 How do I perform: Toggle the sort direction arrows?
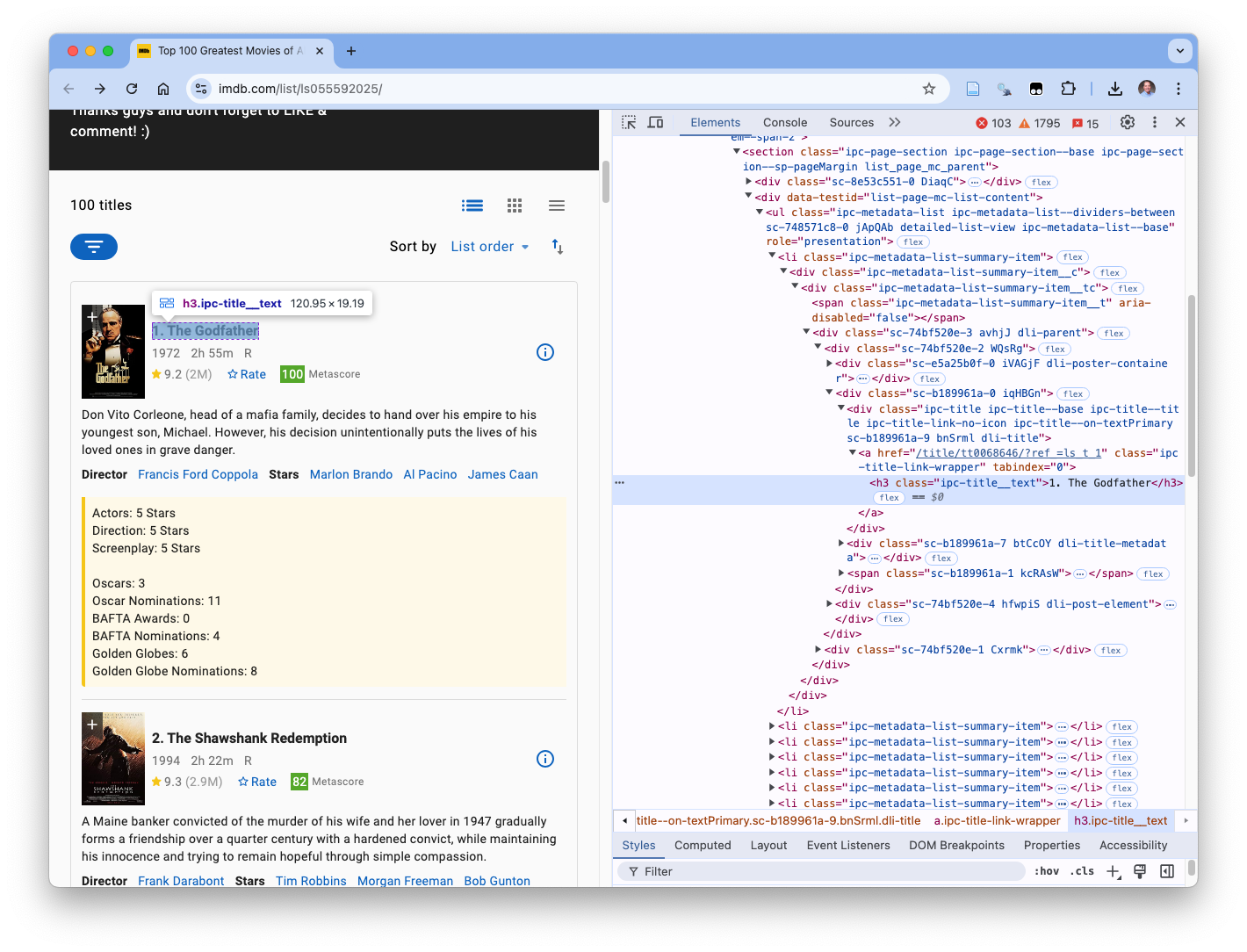pyautogui.click(x=558, y=247)
